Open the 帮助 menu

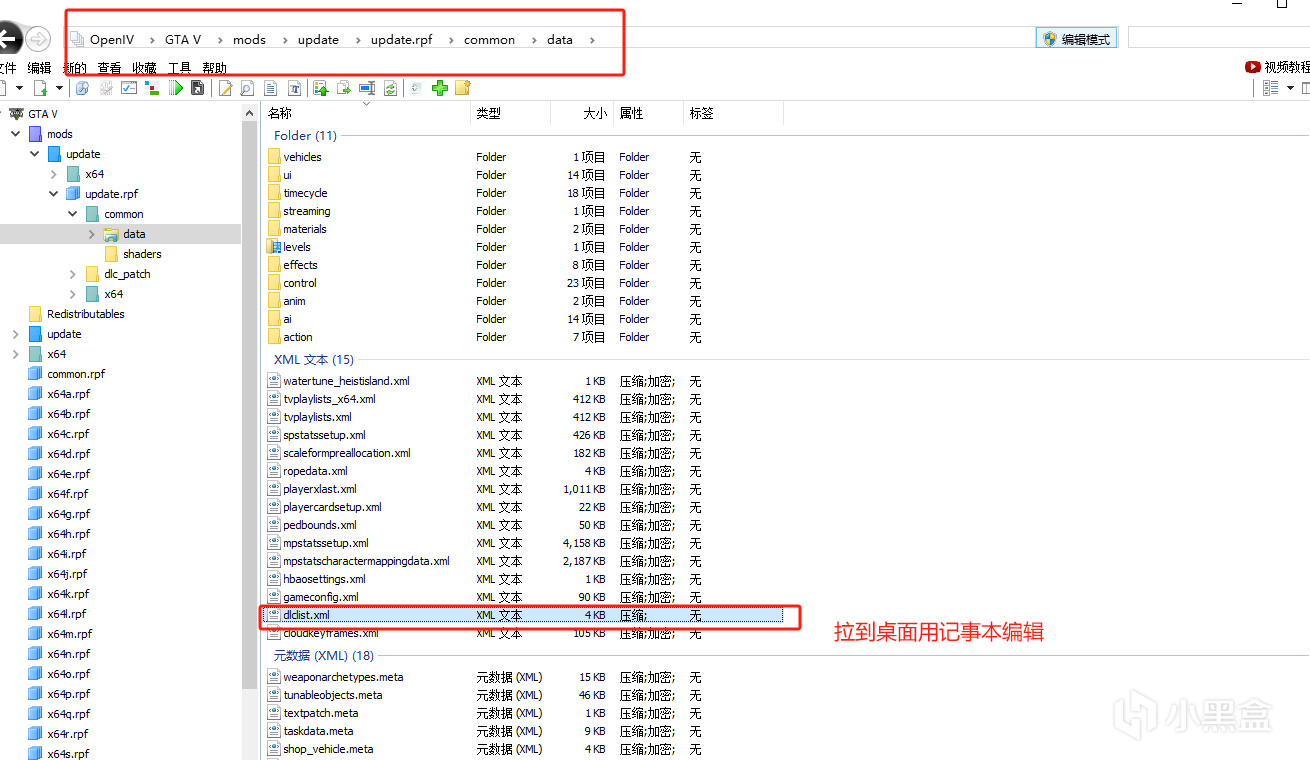coord(214,68)
